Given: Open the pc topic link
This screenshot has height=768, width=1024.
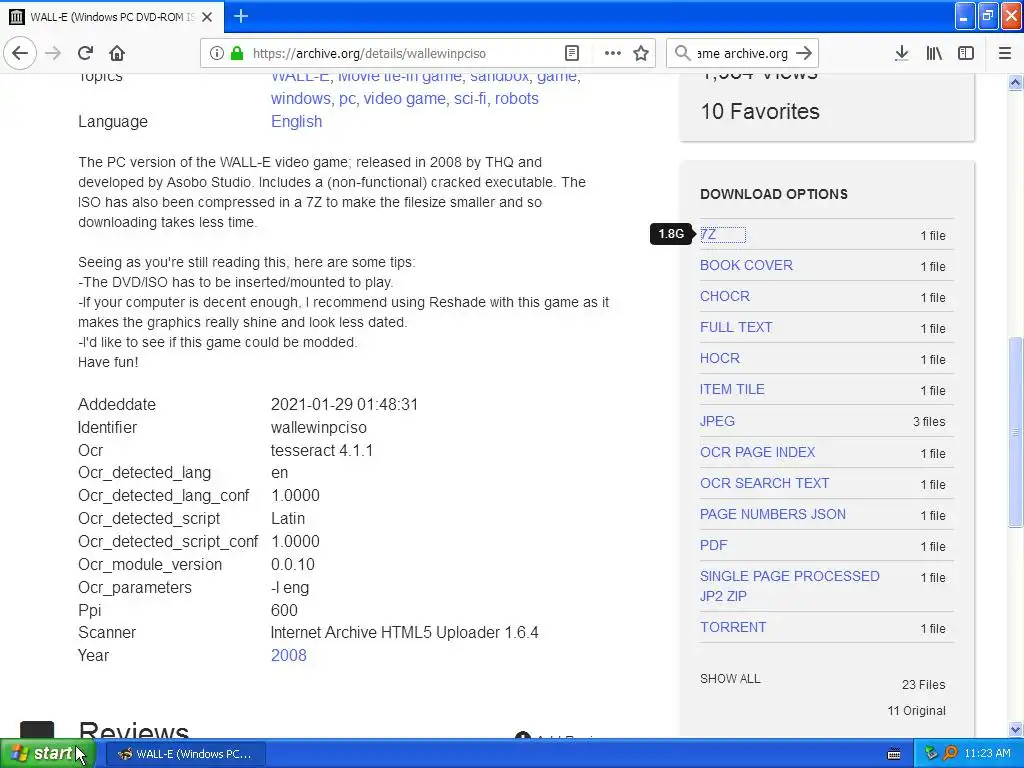Looking at the screenshot, I should pos(347,99).
